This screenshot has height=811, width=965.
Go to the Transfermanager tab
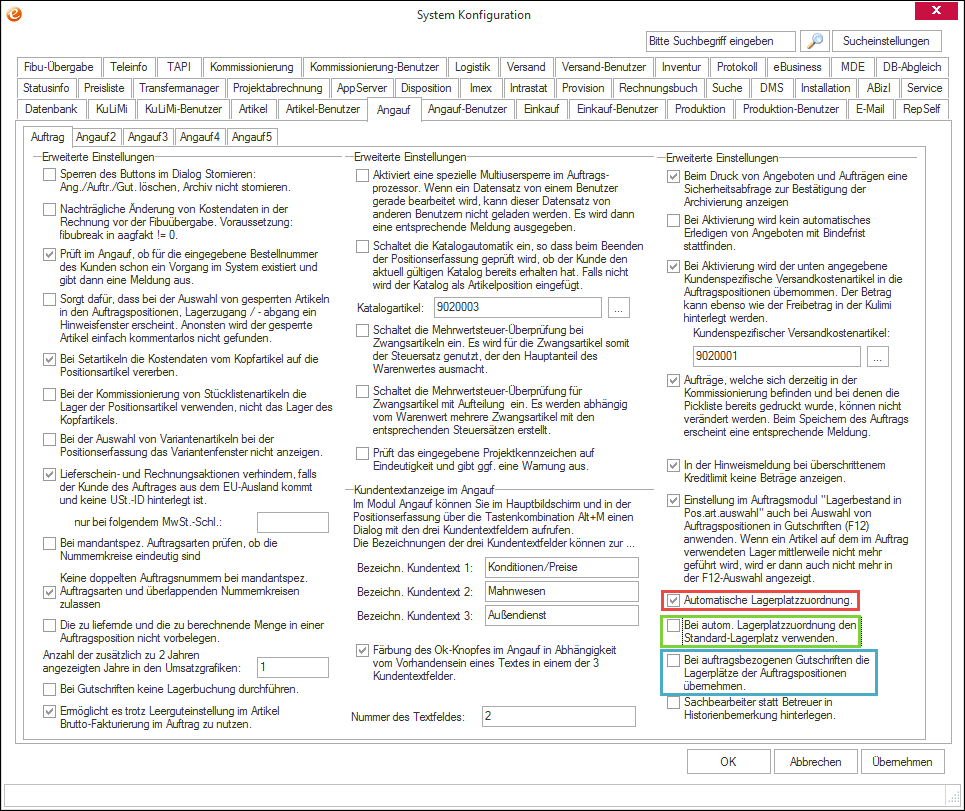pyautogui.click(x=179, y=88)
